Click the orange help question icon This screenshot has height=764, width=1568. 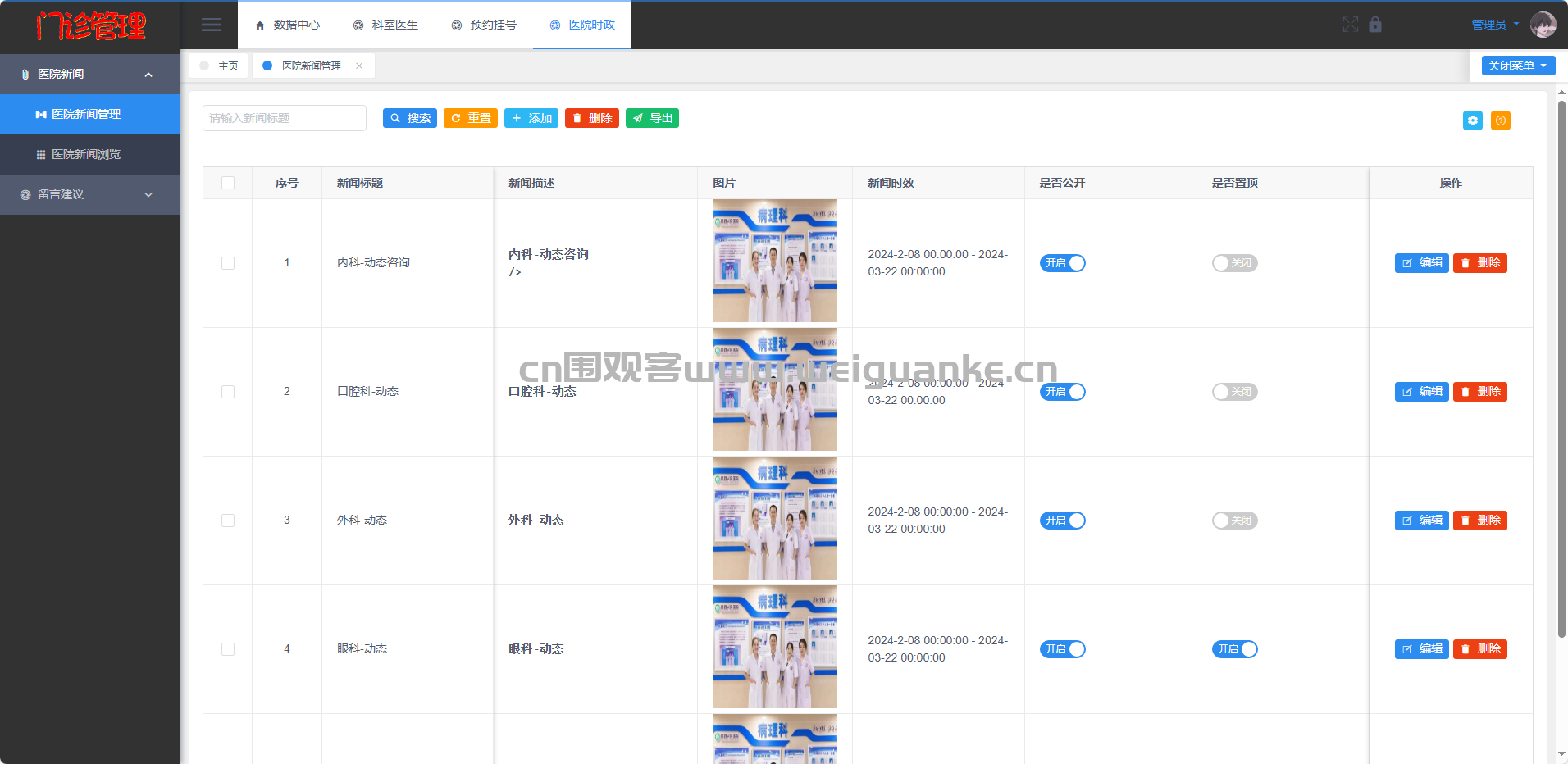[1501, 121]
